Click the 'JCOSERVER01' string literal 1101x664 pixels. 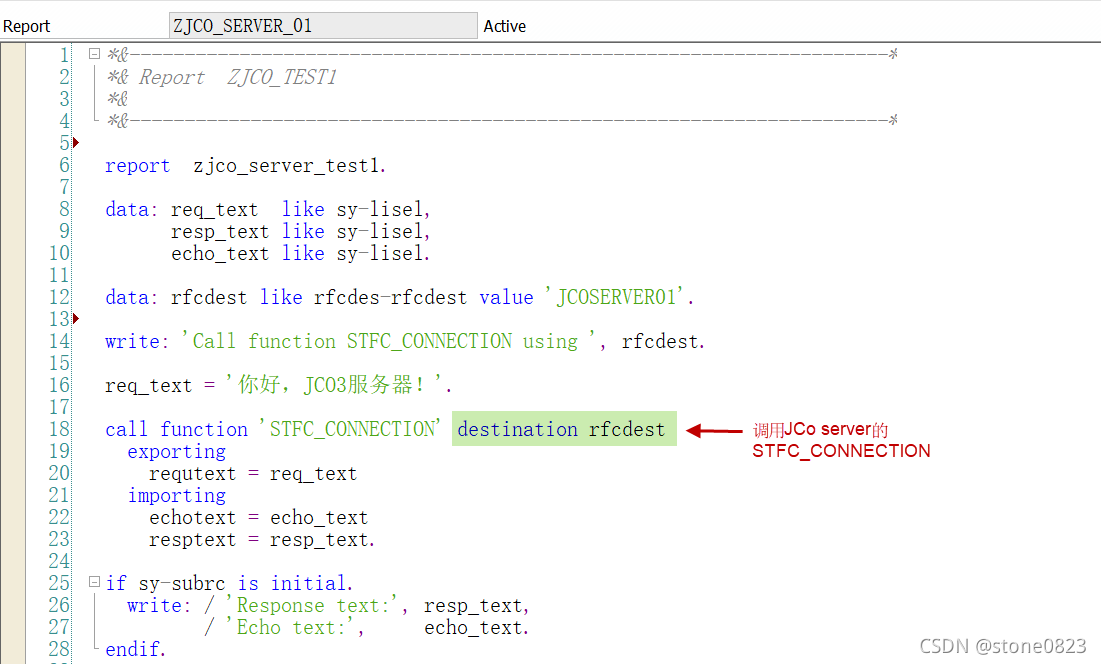click(x=614, y=297)
